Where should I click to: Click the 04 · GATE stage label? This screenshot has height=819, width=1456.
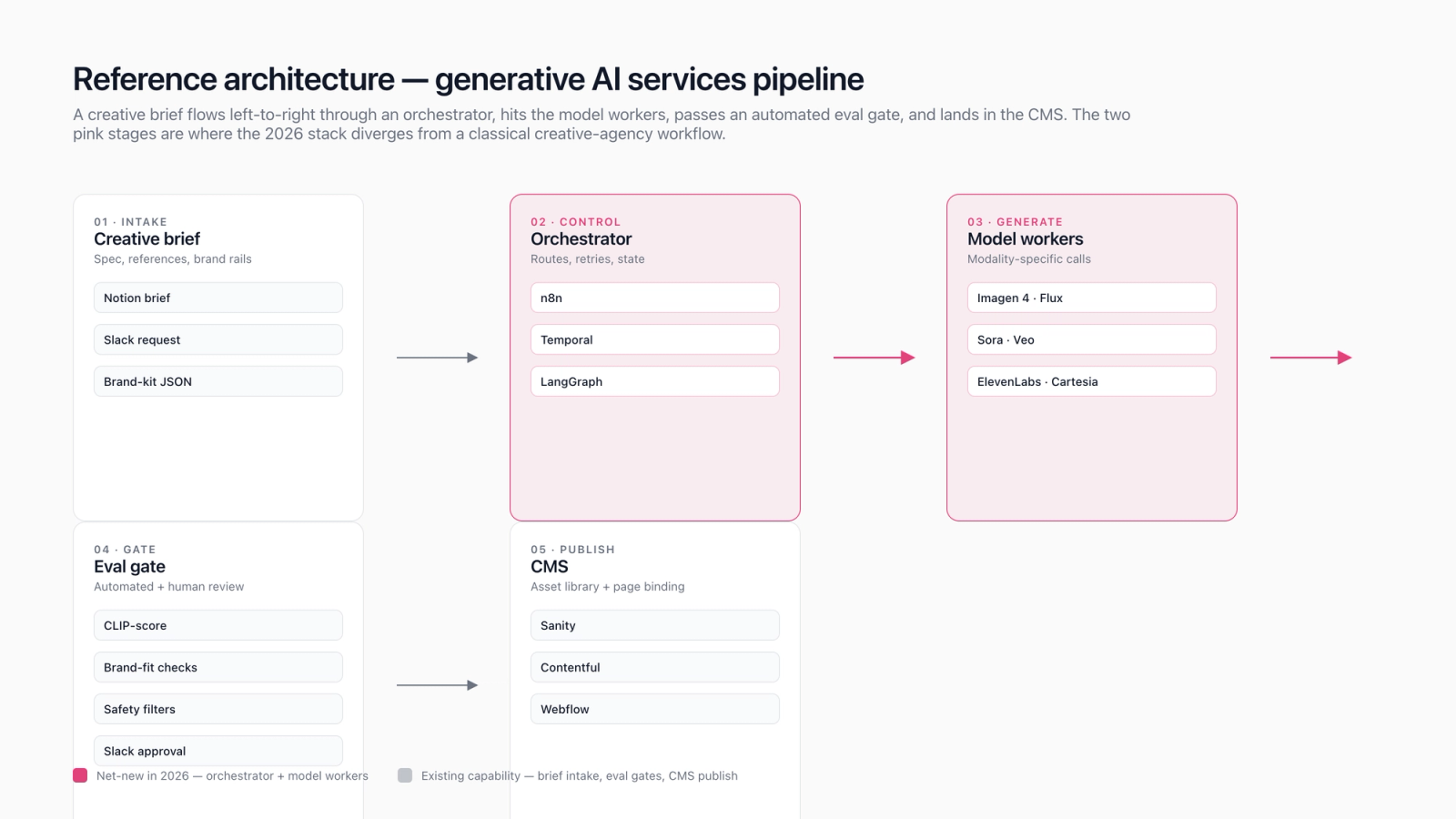point(125,550)
